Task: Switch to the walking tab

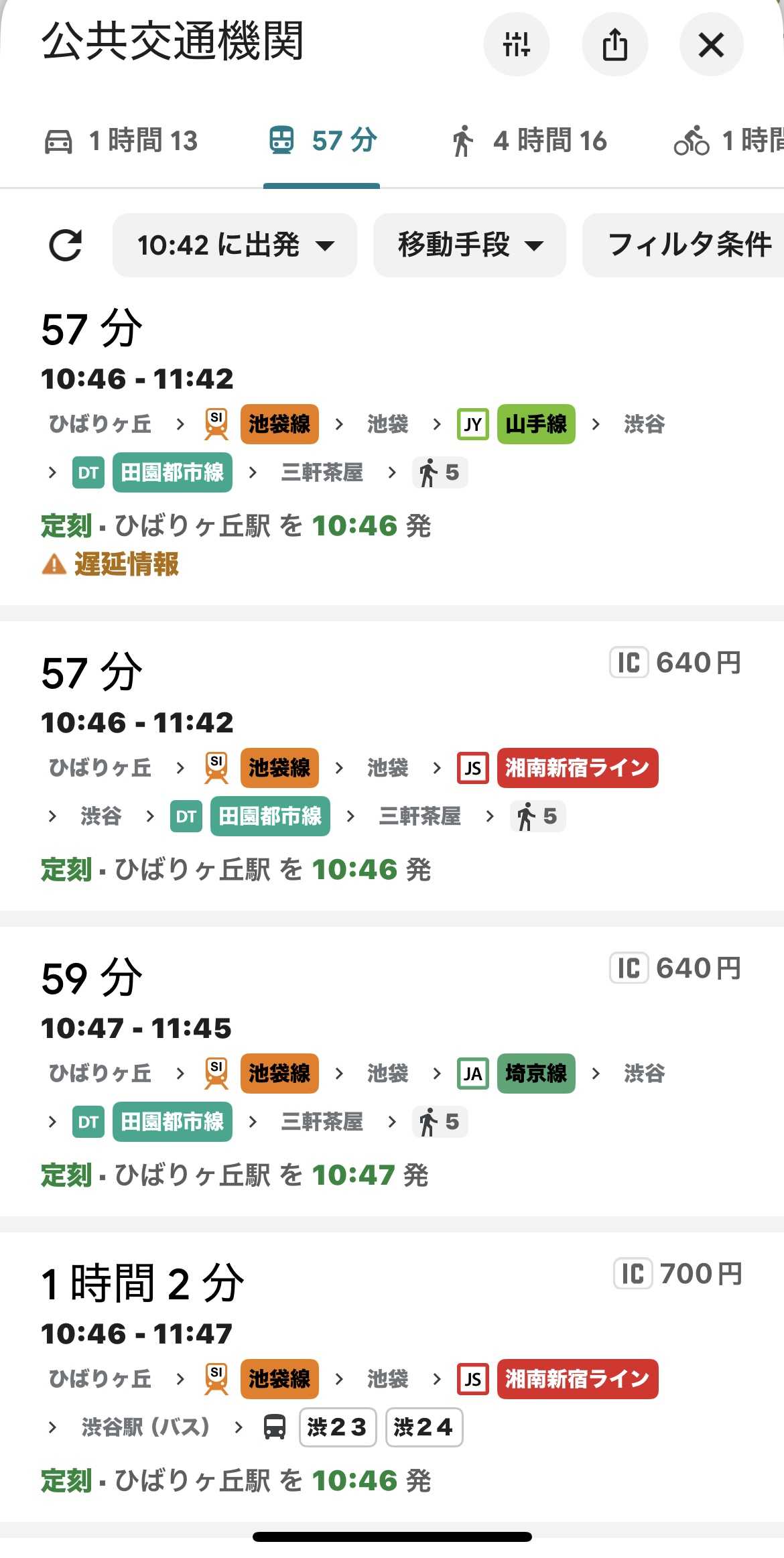Action: pos(529,141)
